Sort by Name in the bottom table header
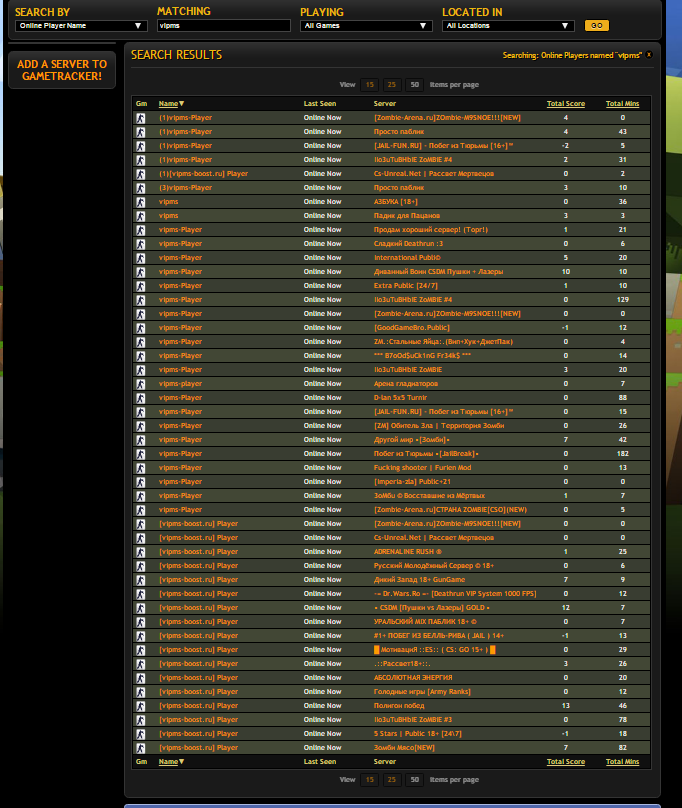 [171, 762]
